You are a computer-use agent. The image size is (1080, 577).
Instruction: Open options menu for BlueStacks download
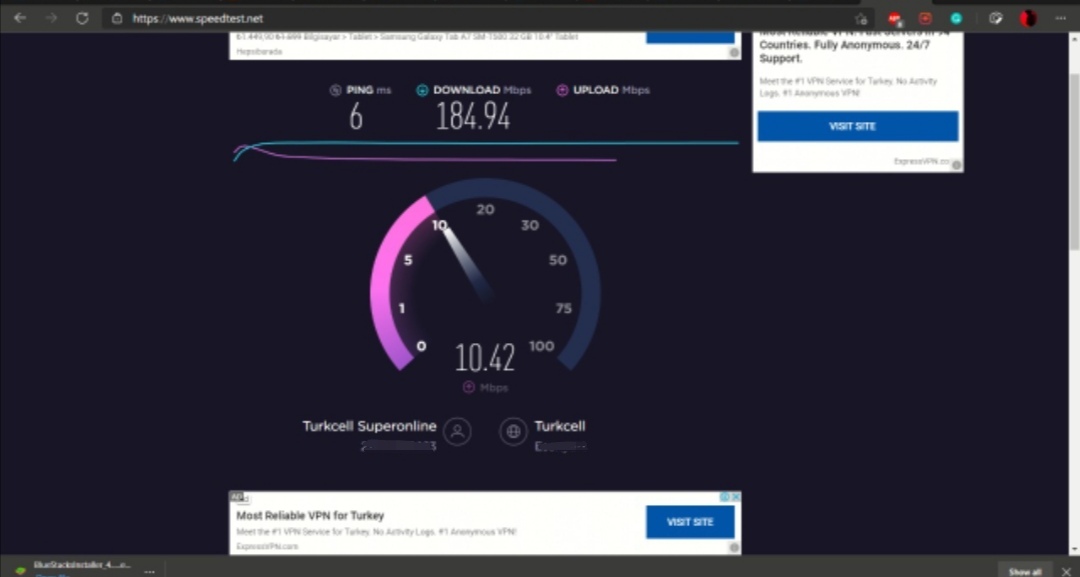tap(149, 571)
